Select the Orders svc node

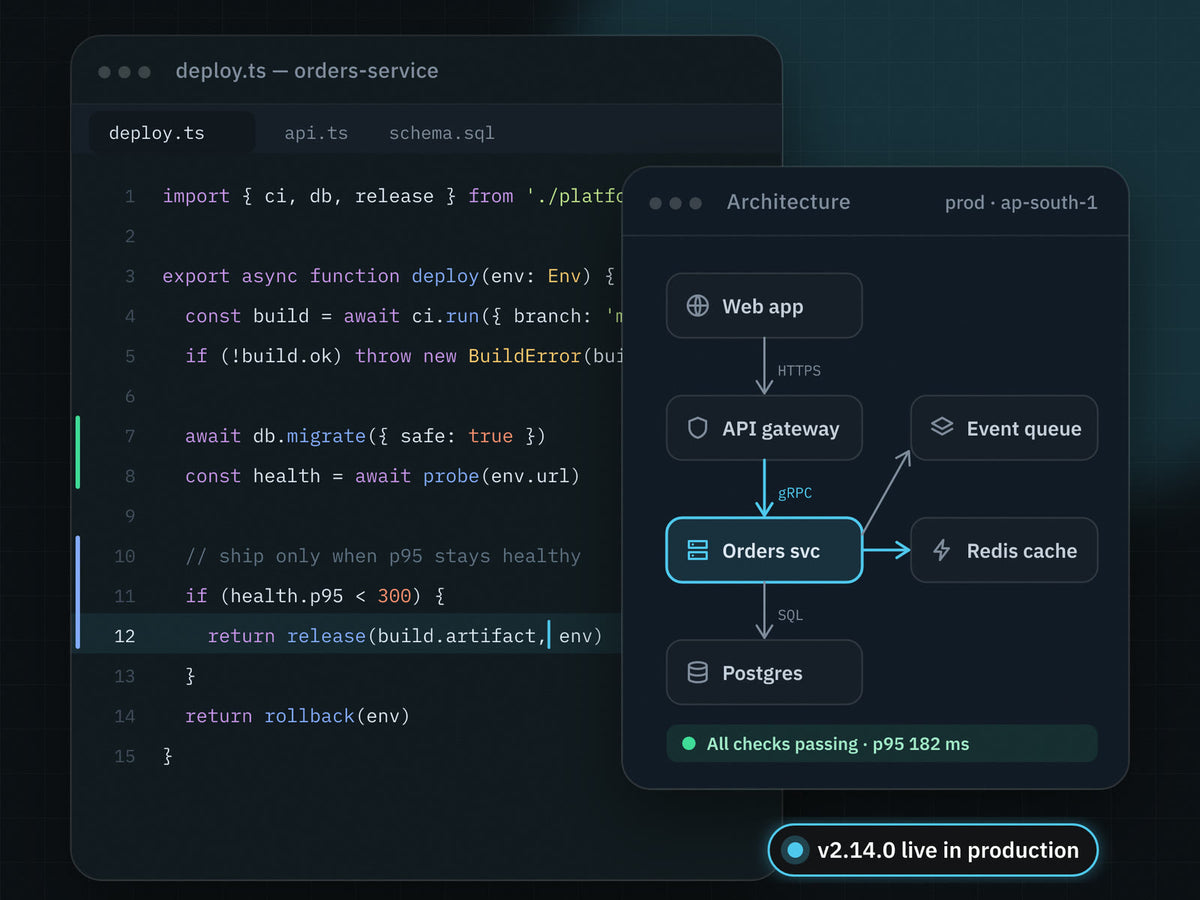(x=764, y=550)
